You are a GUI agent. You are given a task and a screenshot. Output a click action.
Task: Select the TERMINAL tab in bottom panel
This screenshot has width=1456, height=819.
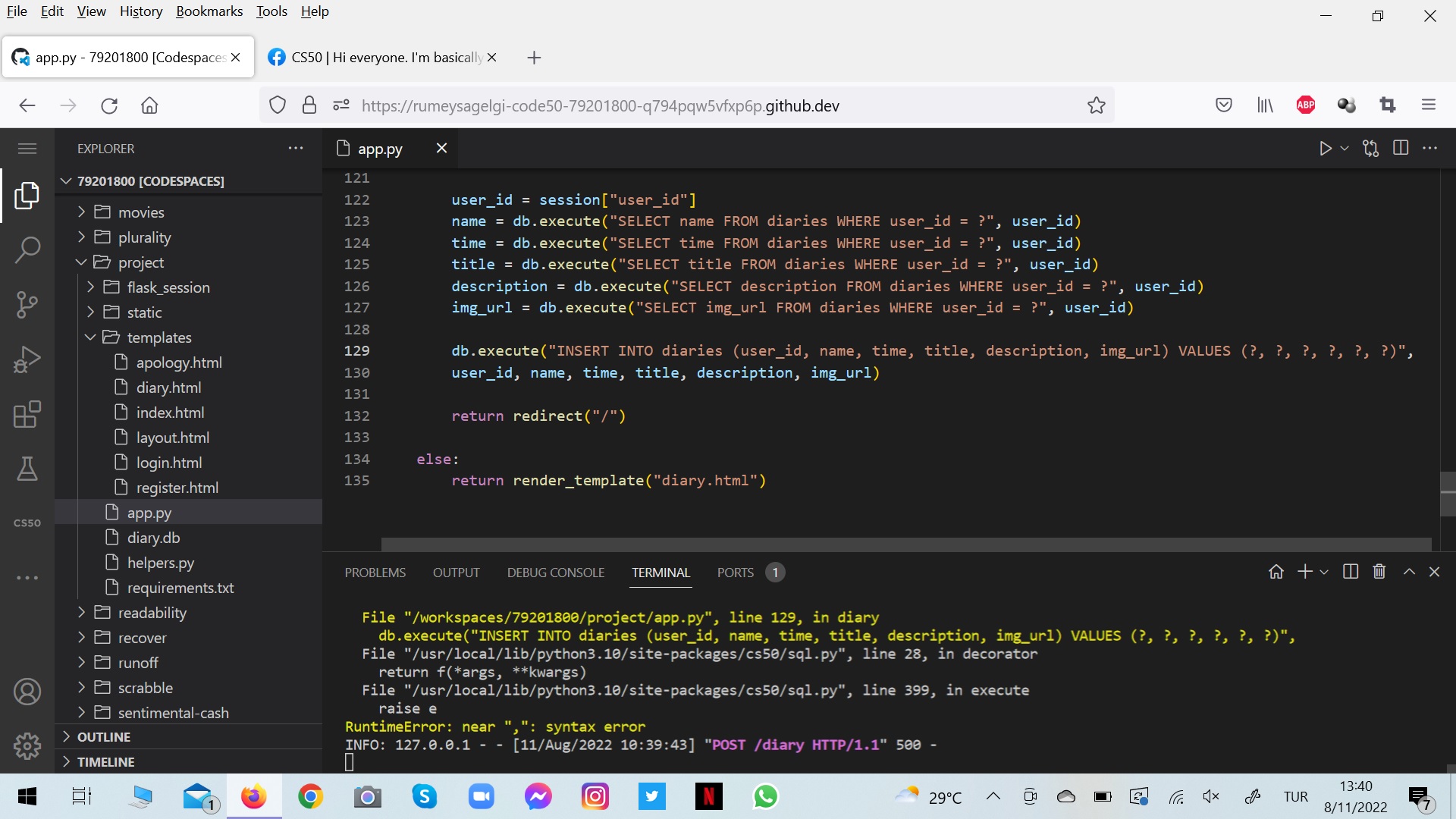point(661,572)
